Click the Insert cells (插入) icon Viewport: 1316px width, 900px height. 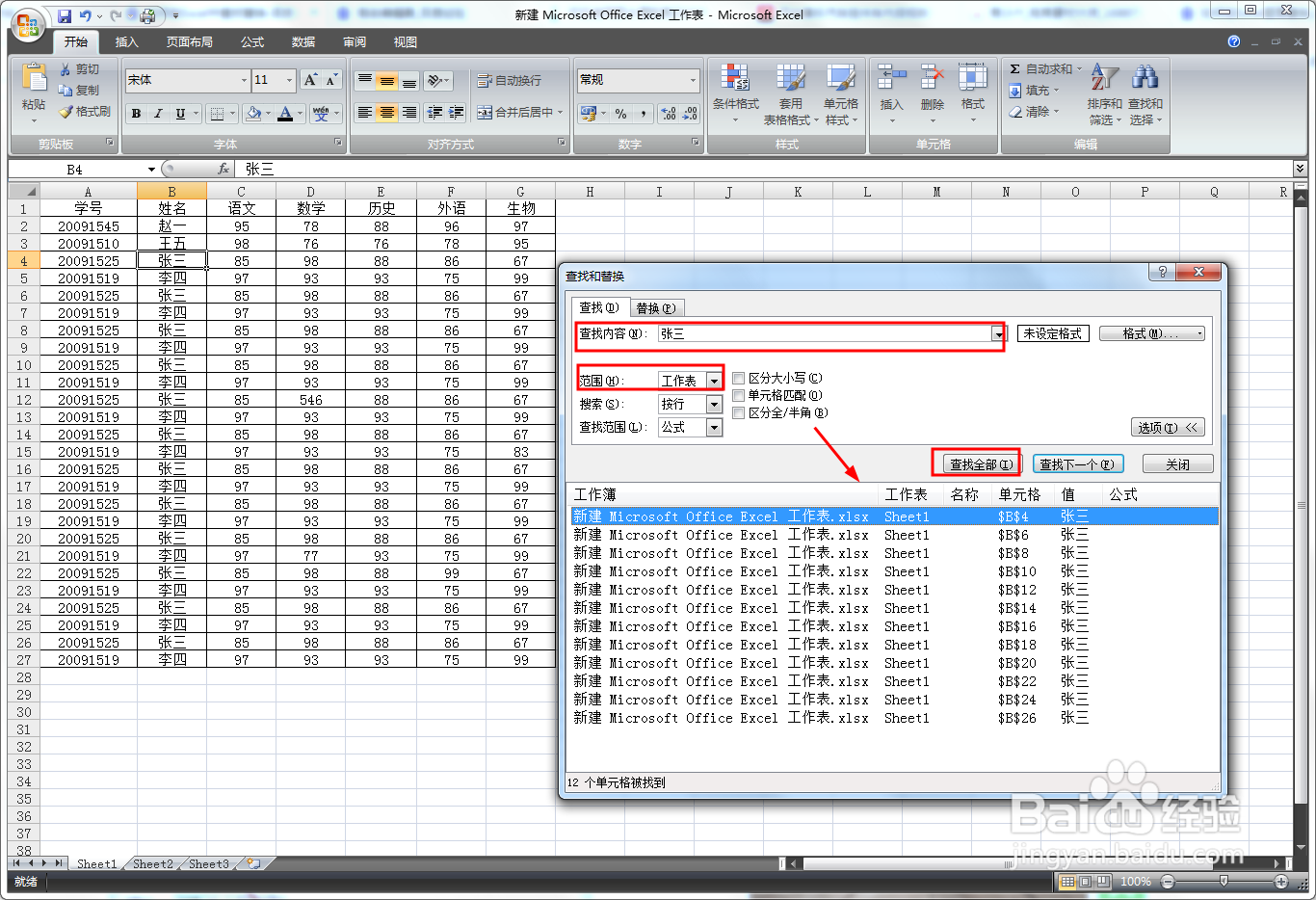891,78
